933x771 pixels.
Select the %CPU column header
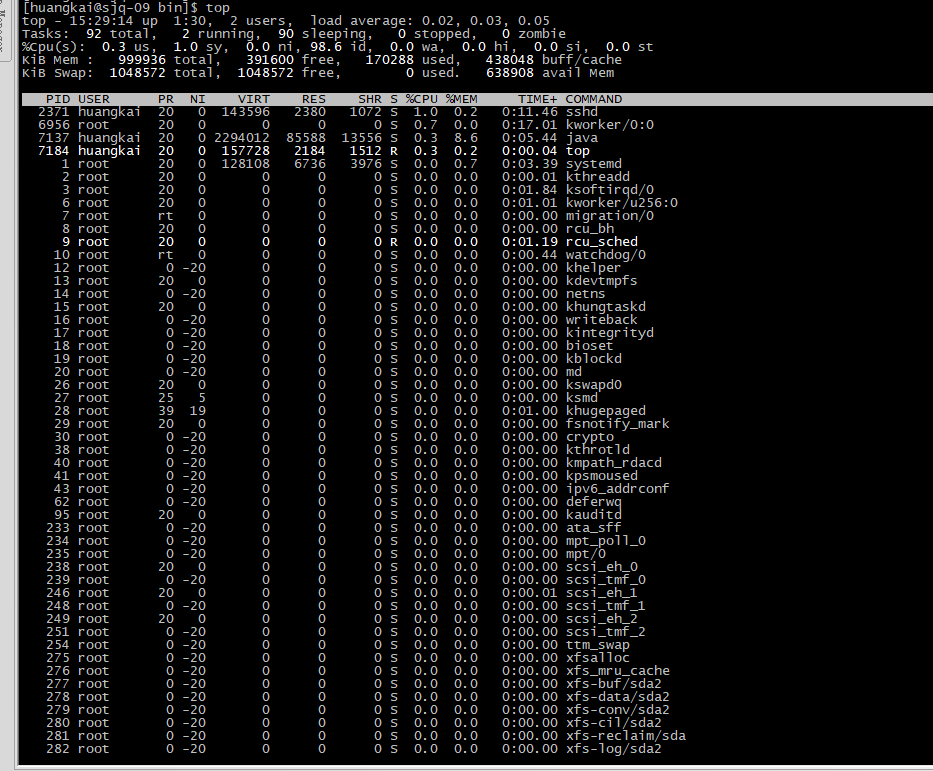point(422,99)
